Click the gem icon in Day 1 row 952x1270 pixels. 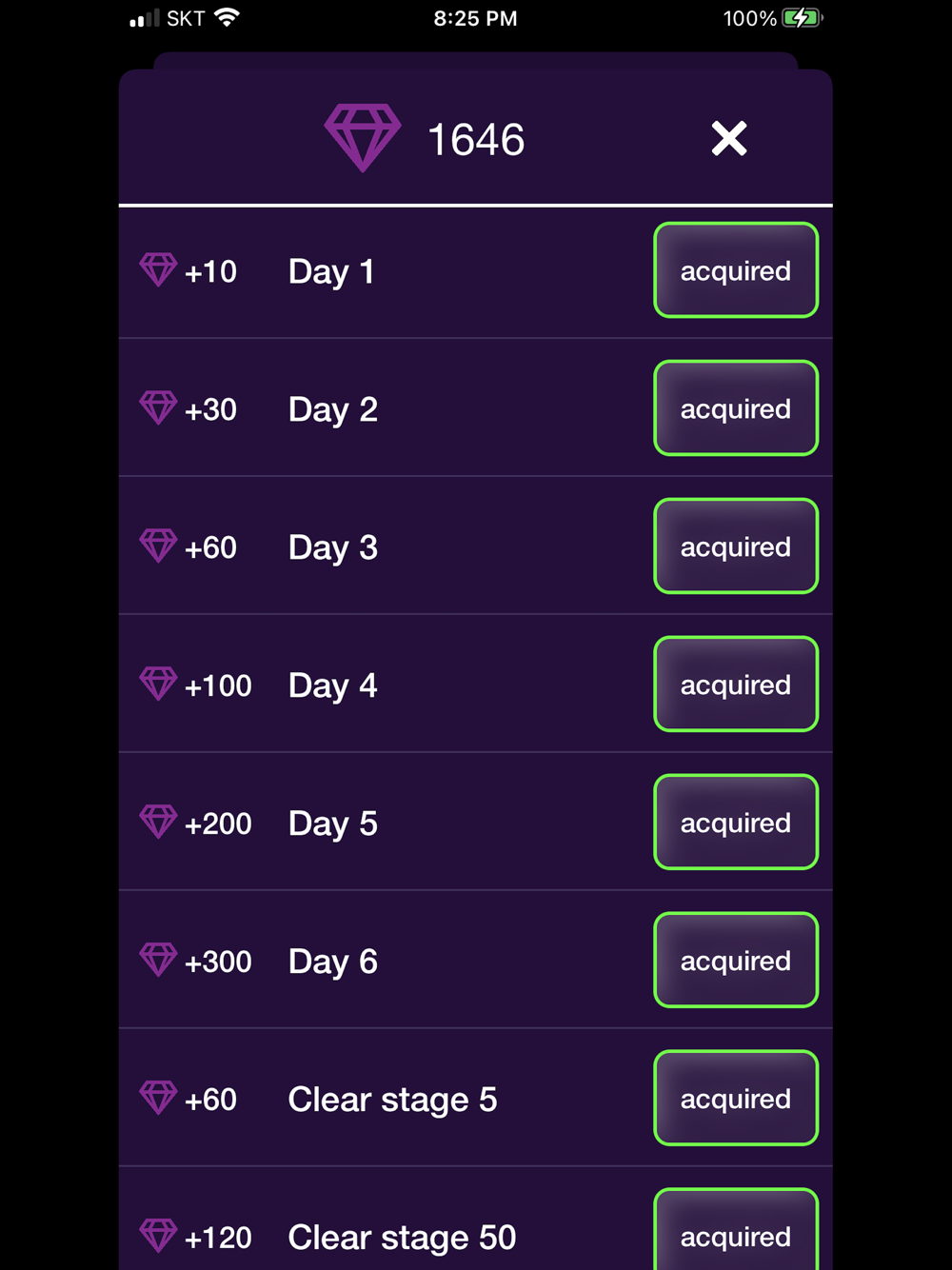tap(158, 269)
